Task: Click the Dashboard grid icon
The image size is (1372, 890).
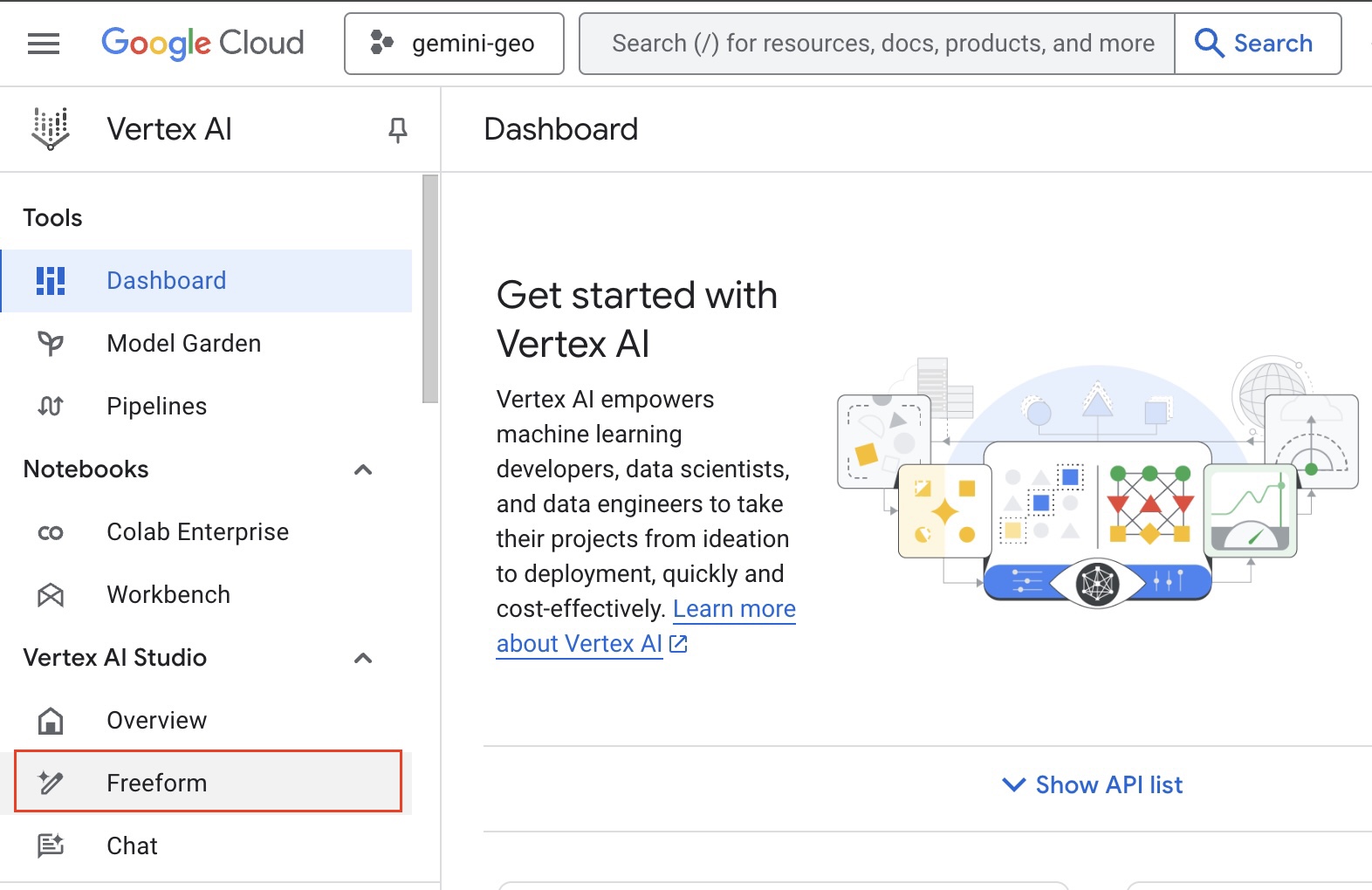Action: 51,281
